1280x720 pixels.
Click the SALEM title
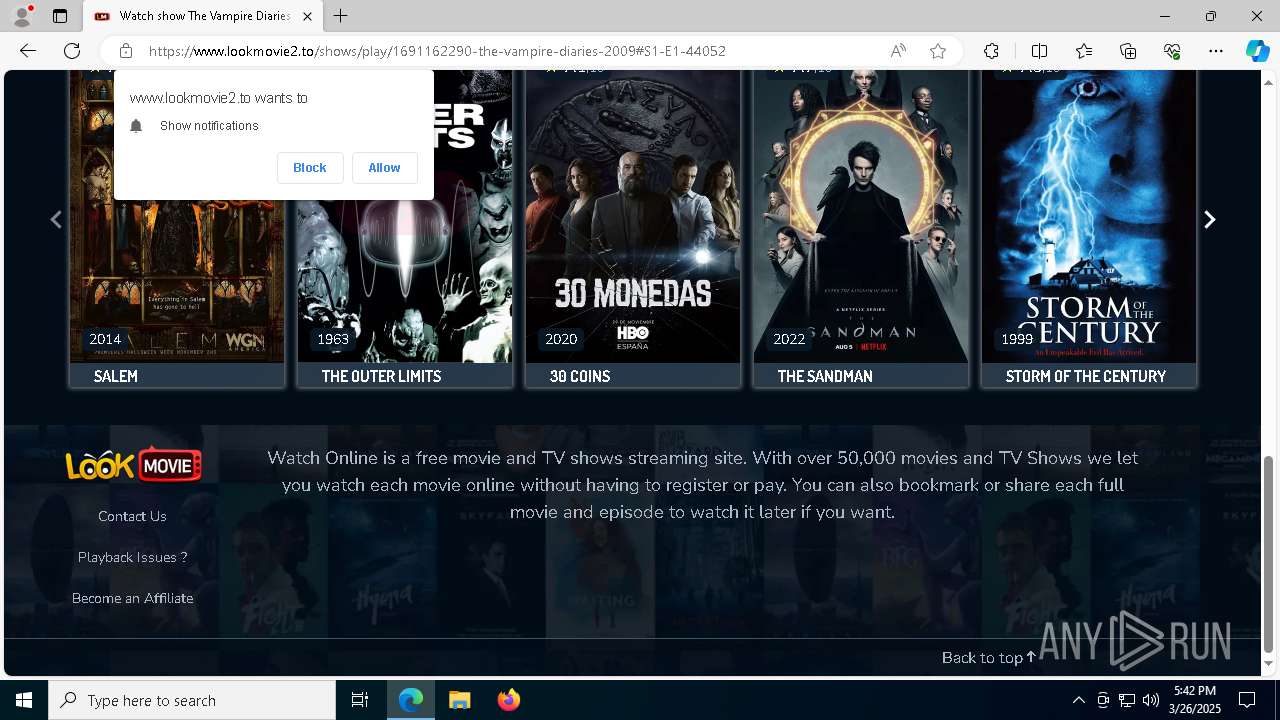[116, 376]
